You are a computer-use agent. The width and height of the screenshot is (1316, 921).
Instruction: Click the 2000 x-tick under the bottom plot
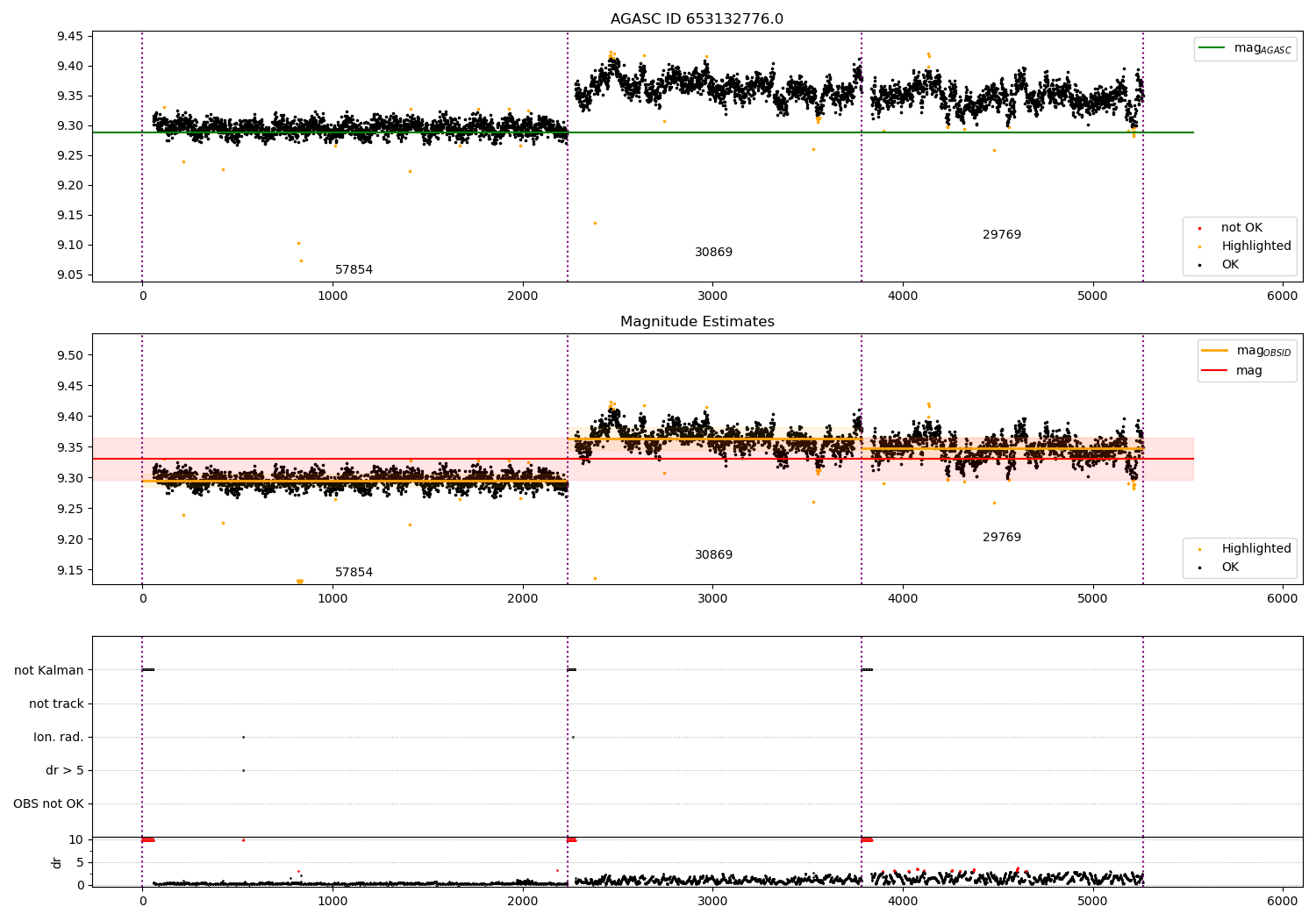523,901
